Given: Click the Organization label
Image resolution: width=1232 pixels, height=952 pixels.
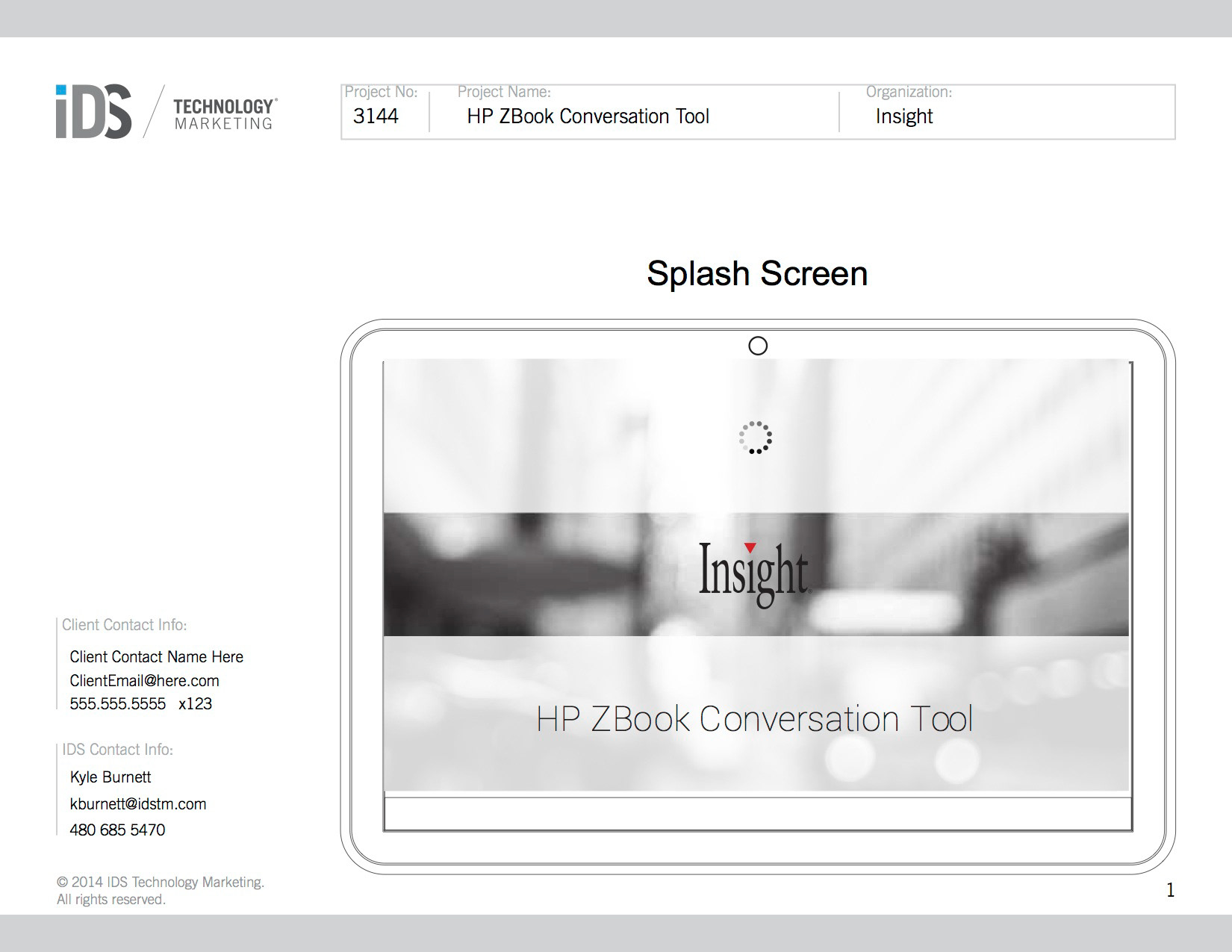Looking at the screenshot, I should pyautogui.click(x=909, y=92).
